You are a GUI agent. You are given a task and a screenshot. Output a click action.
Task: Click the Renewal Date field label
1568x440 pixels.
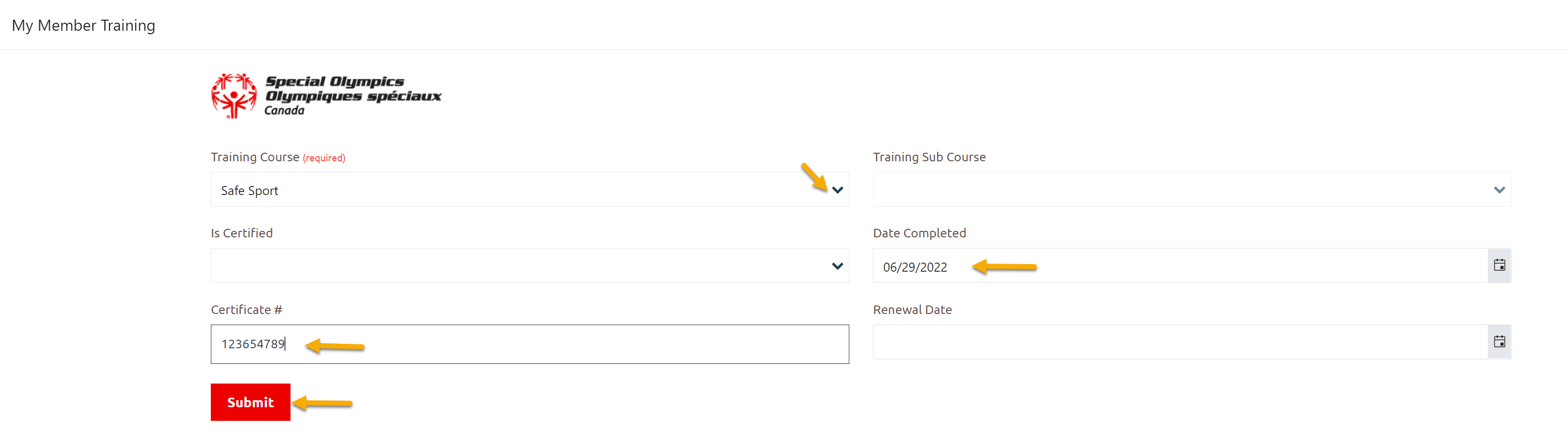(912, 310)
